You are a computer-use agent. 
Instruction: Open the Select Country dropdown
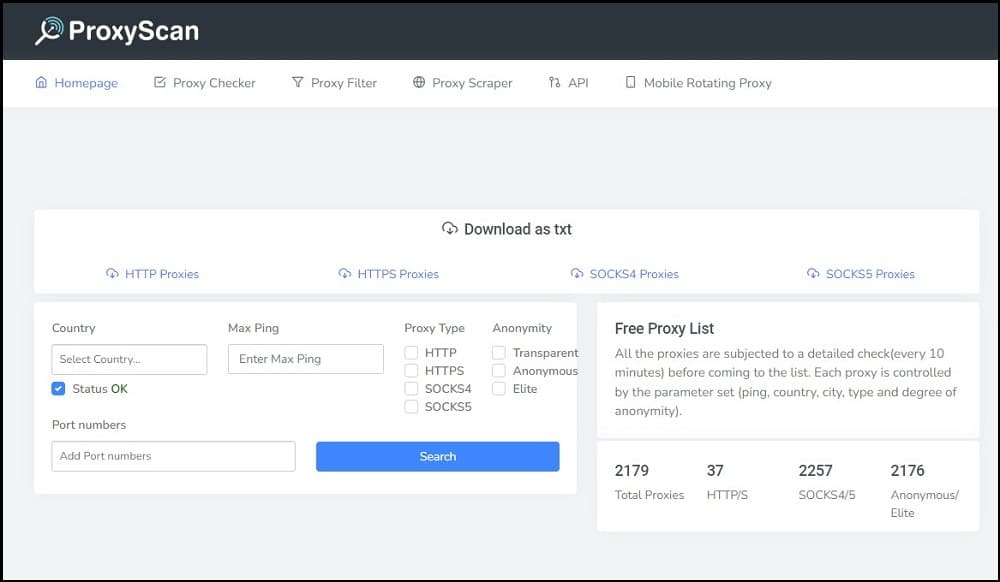coord(129,359)
